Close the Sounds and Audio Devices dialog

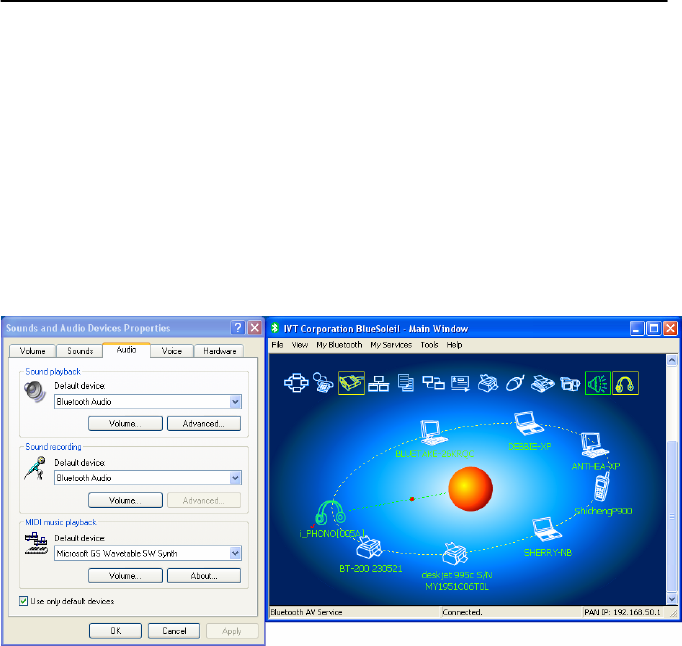[254, 328]
